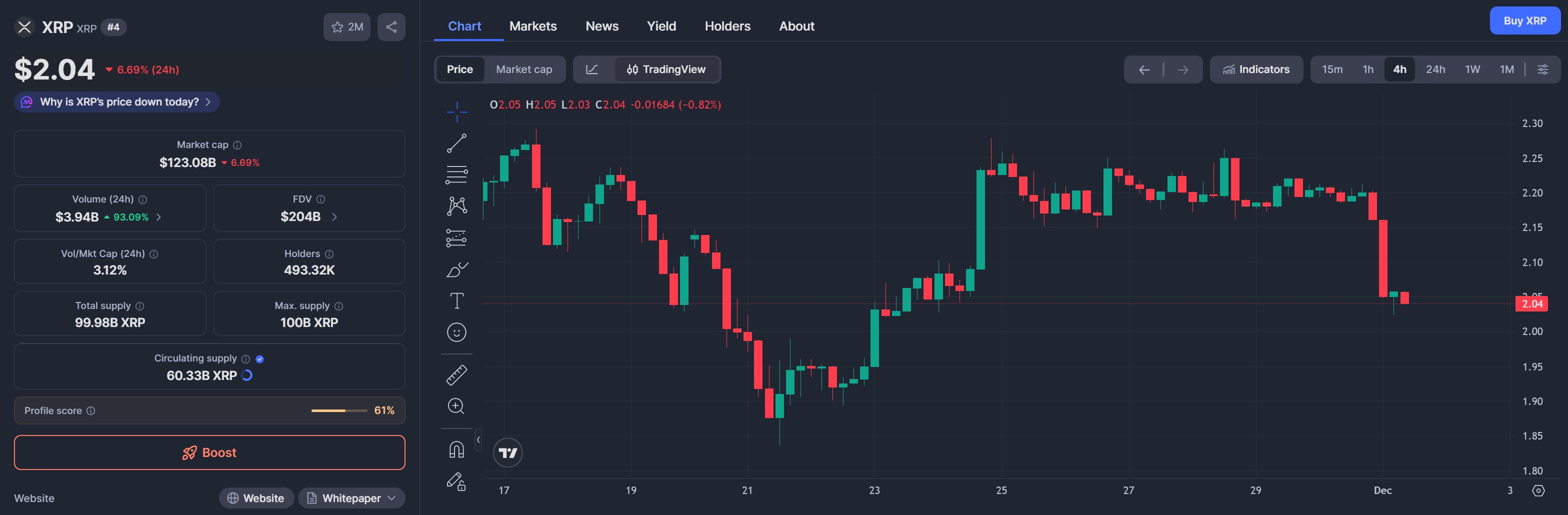1568x515 pixels.
Task: Switch to the Holders tab
Action: point(727,26)
